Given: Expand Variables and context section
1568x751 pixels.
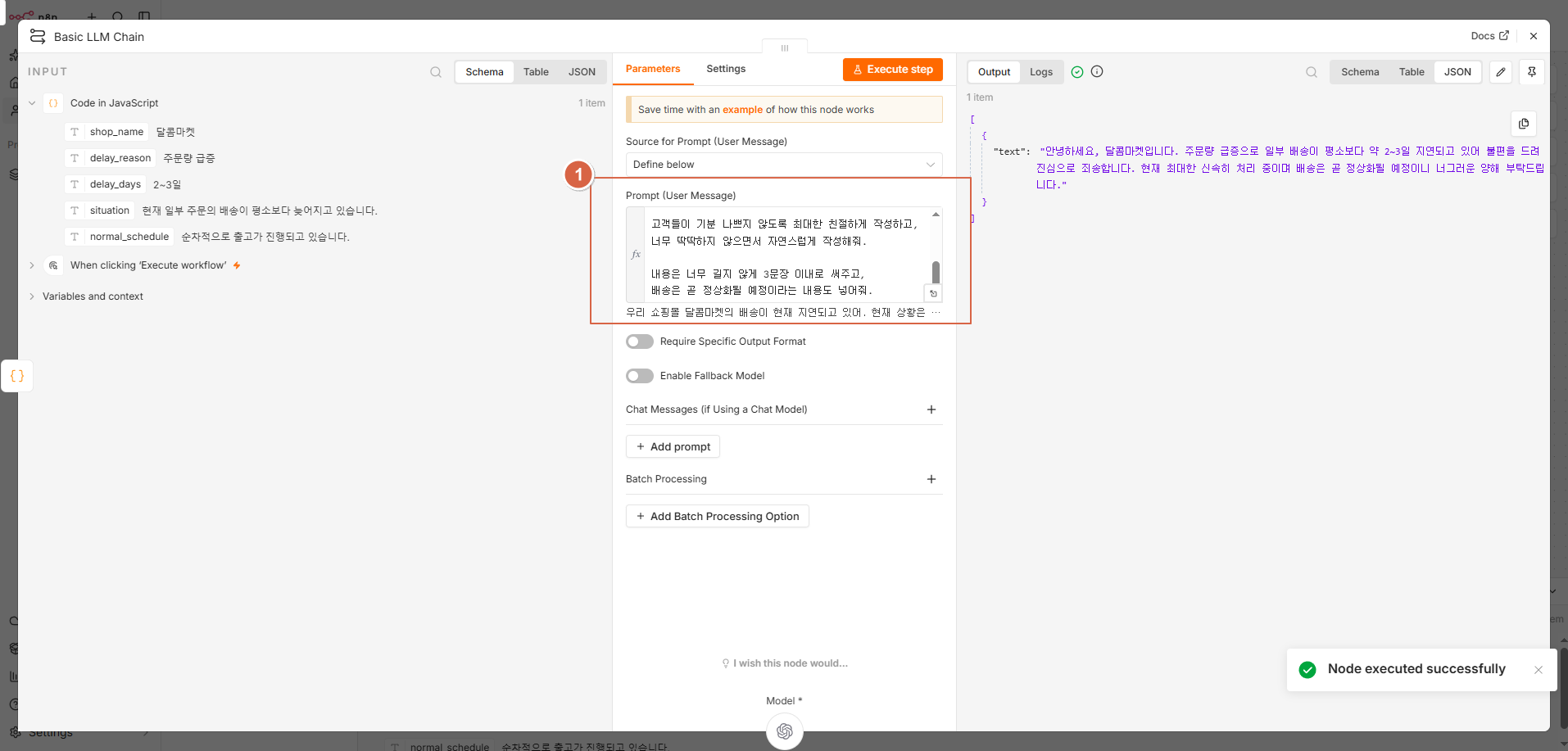Looking at the screenshot, I should (x=32, y=296).
